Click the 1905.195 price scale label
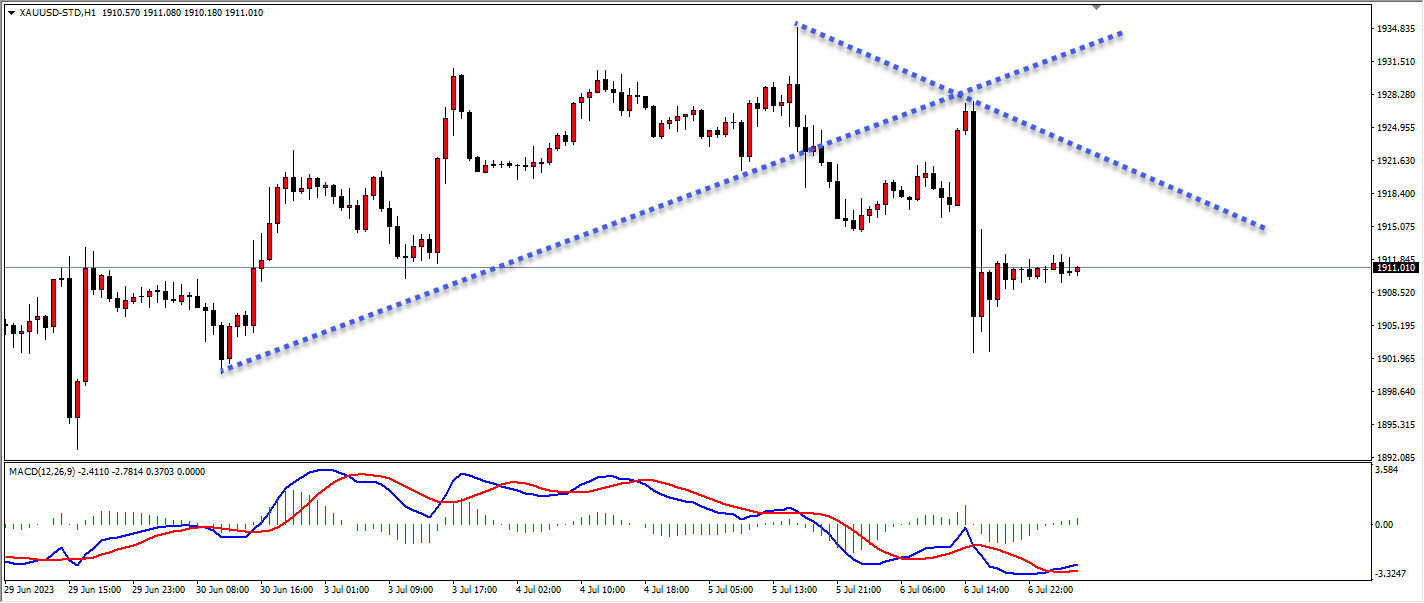 [x=1395, y=326]
